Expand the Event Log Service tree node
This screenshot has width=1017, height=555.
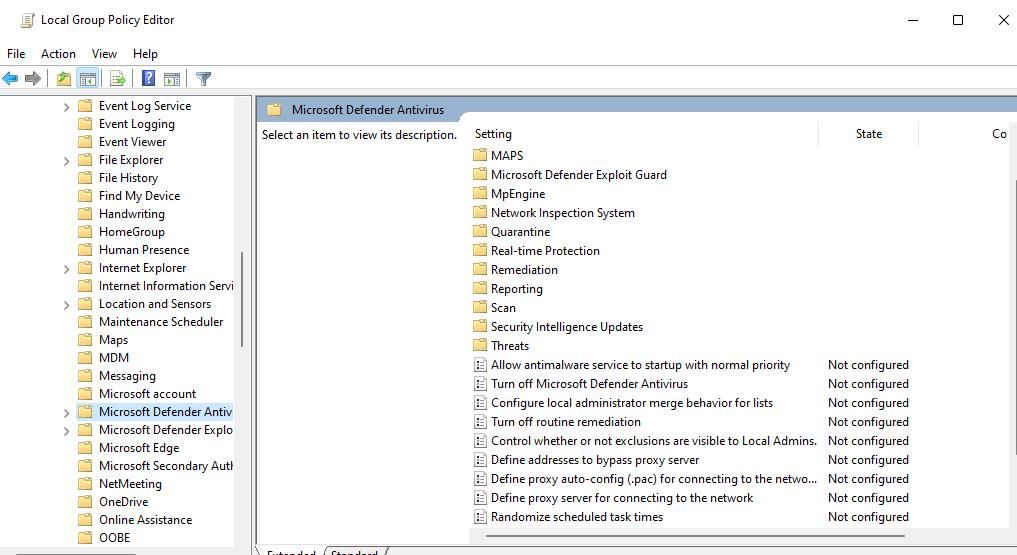point(66,106)
